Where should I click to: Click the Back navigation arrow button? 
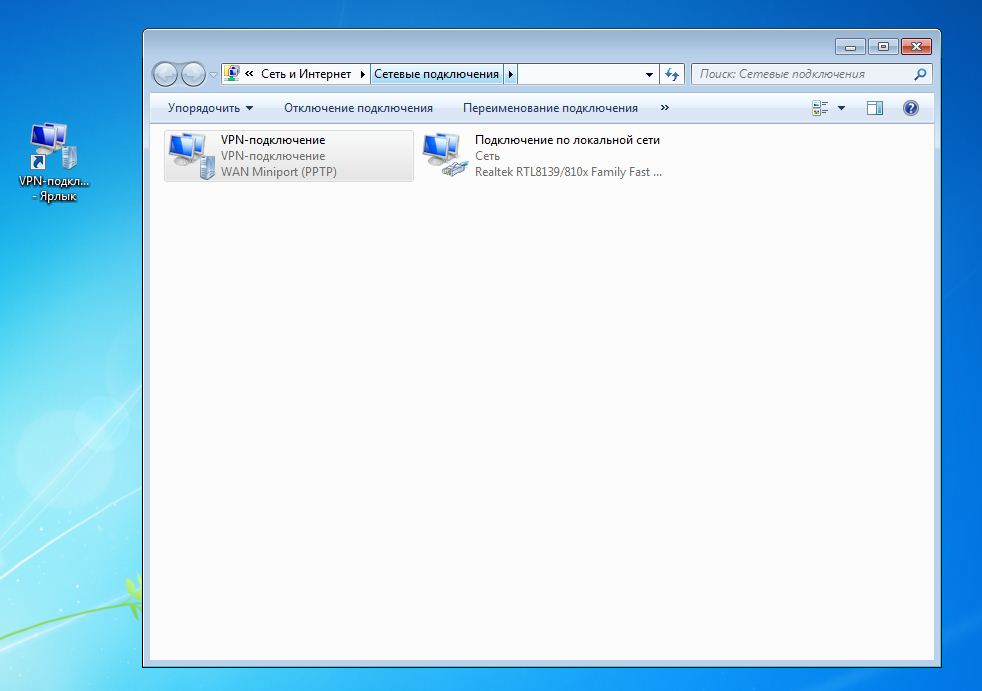[x=165, y=74]
